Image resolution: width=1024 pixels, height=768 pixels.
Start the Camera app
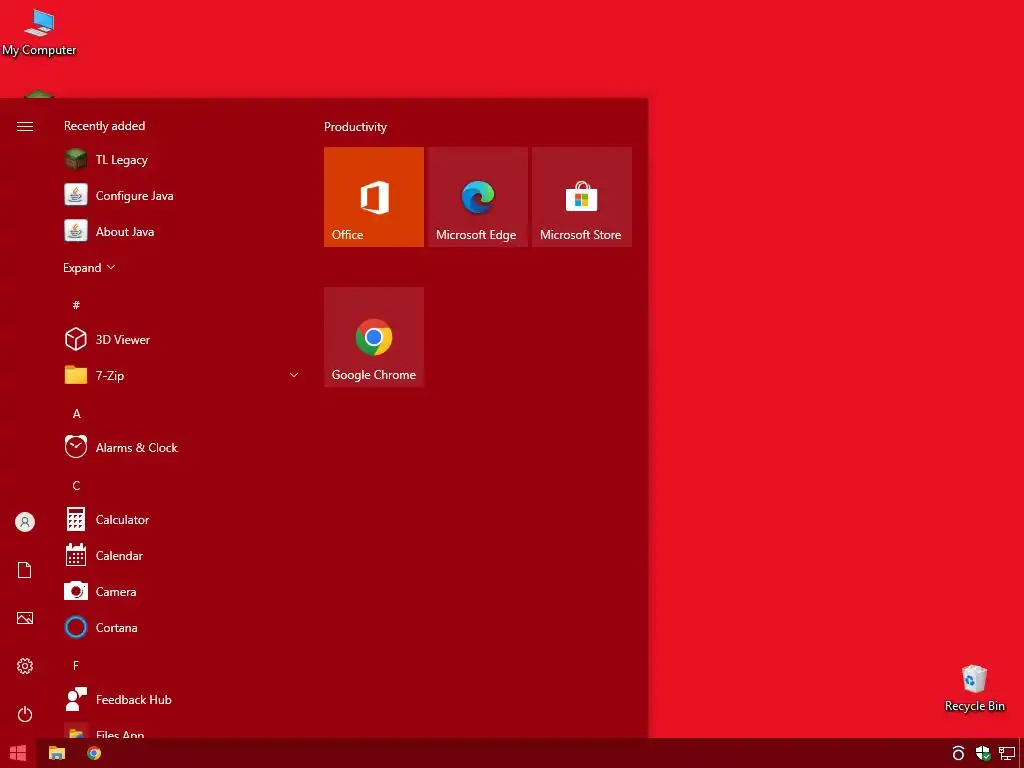pos(181,591)
